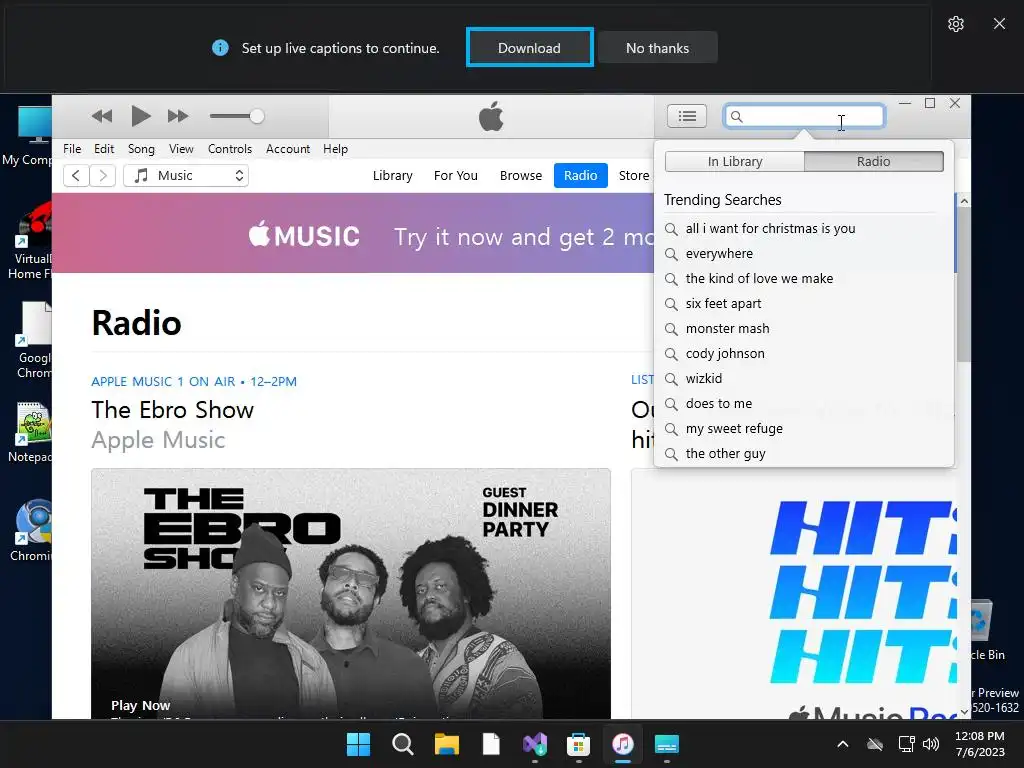Focus the iTunes search input field
The height and width of the screenshot is (768, 1024).
805,116
